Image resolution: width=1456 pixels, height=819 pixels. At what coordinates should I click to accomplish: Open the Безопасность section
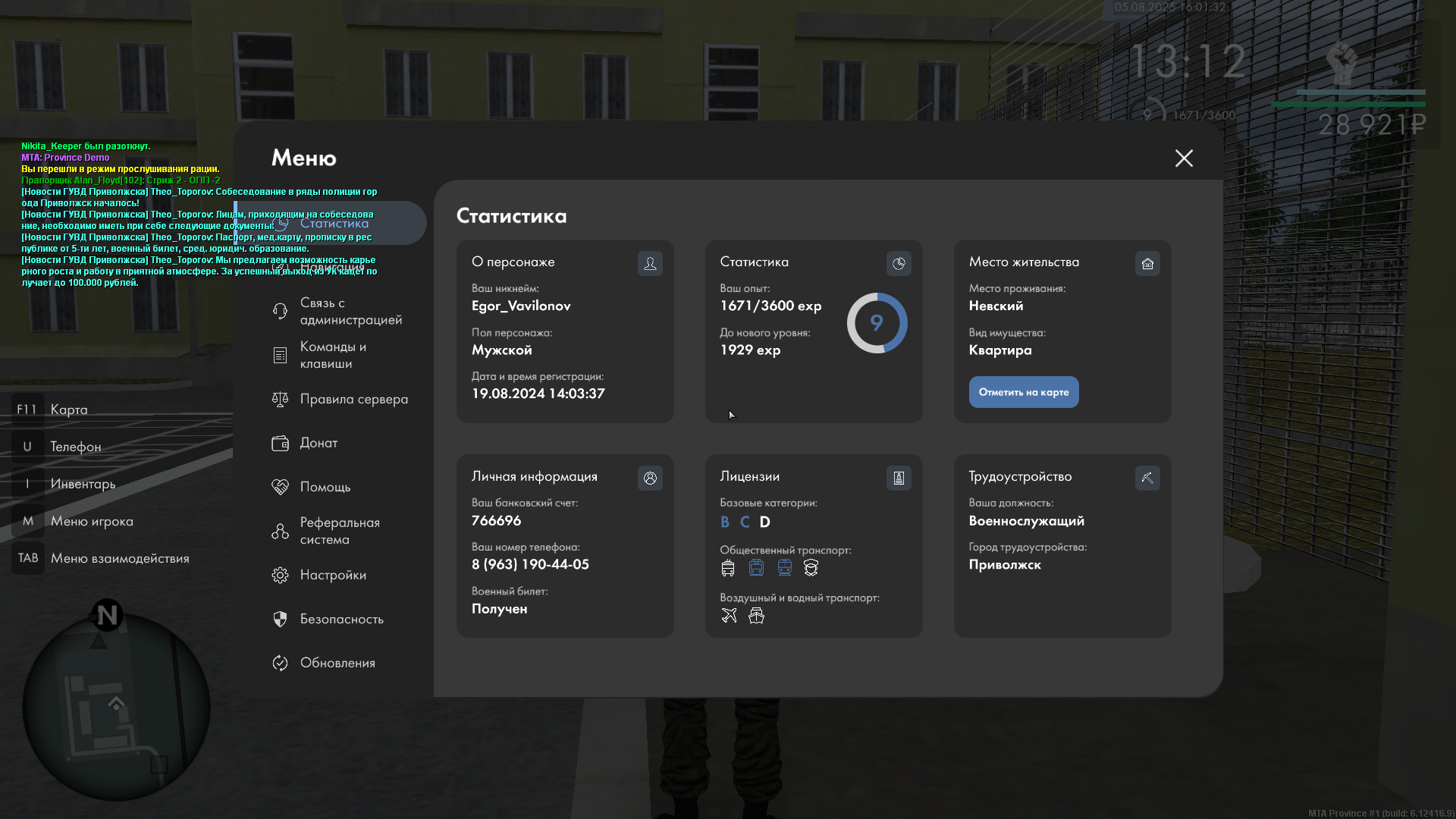point(341,619)
